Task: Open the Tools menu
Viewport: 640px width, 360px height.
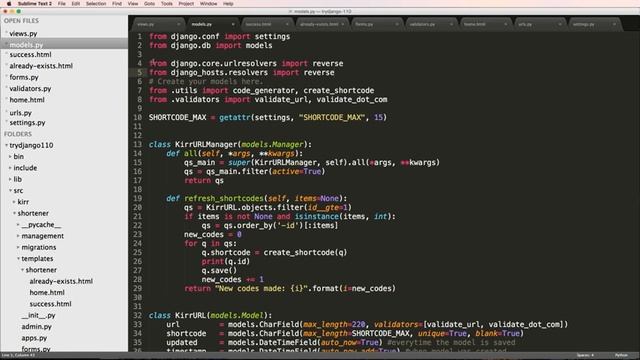Action: coord(167,3)
